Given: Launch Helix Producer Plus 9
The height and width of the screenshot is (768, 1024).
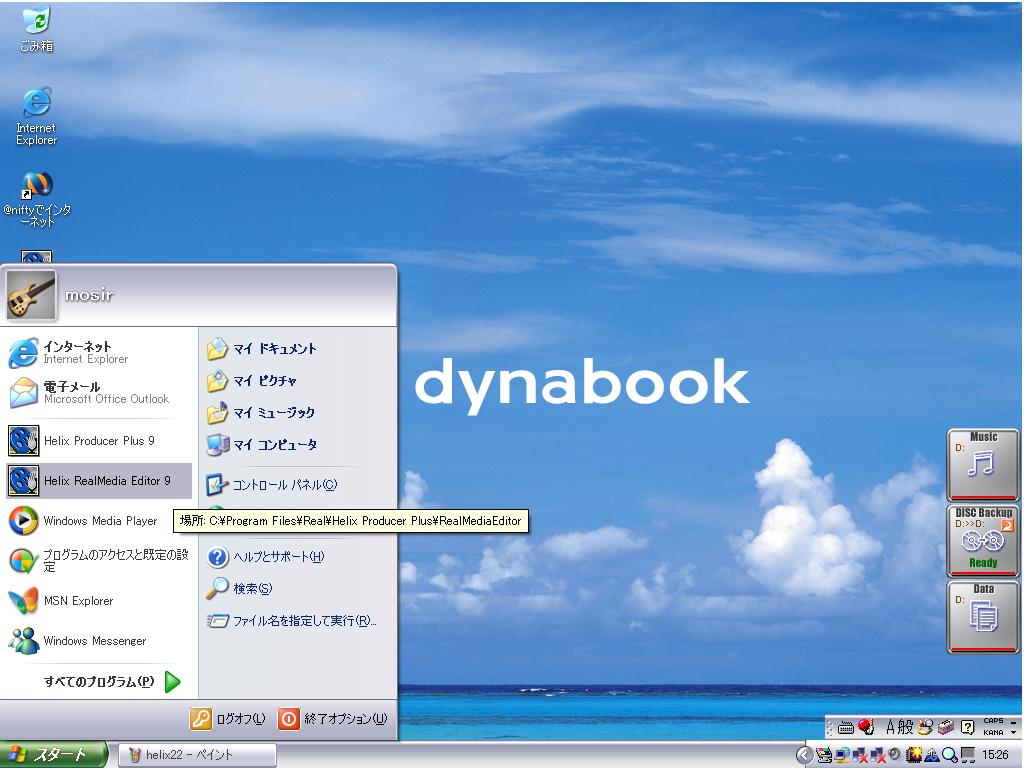Looking at the screenshot, I should click(x=99, y=441).
